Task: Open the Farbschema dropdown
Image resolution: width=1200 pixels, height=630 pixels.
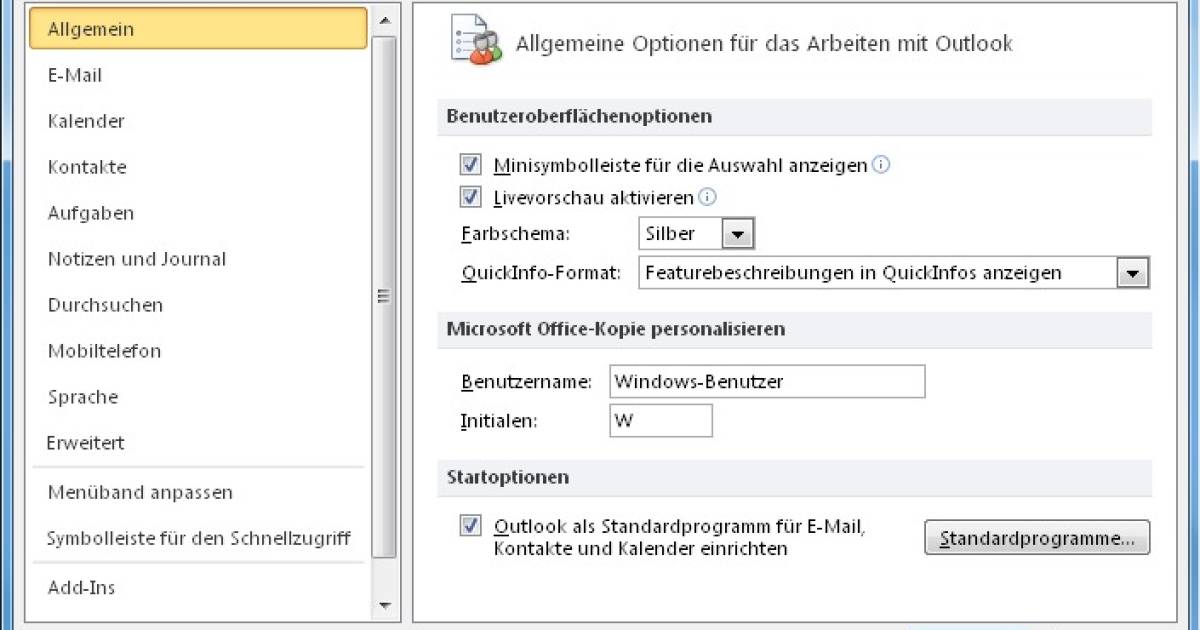Action: point(739,233)
